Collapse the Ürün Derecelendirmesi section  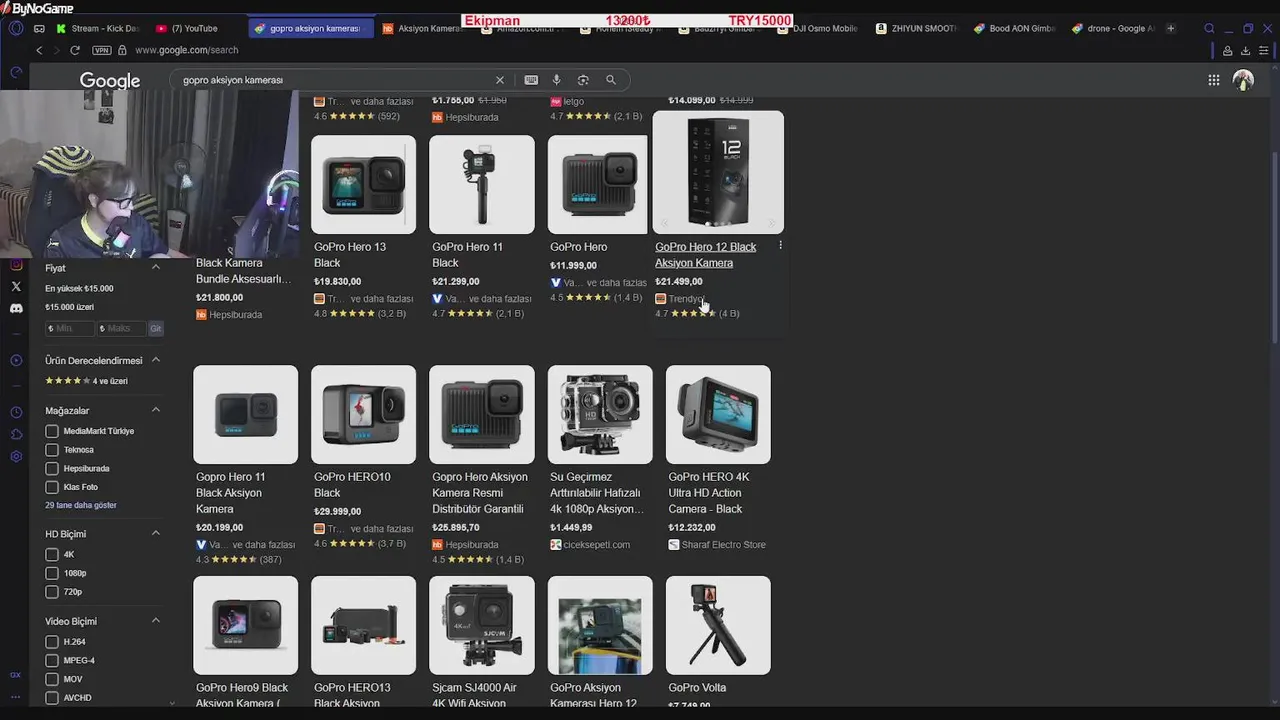(156, 360)
